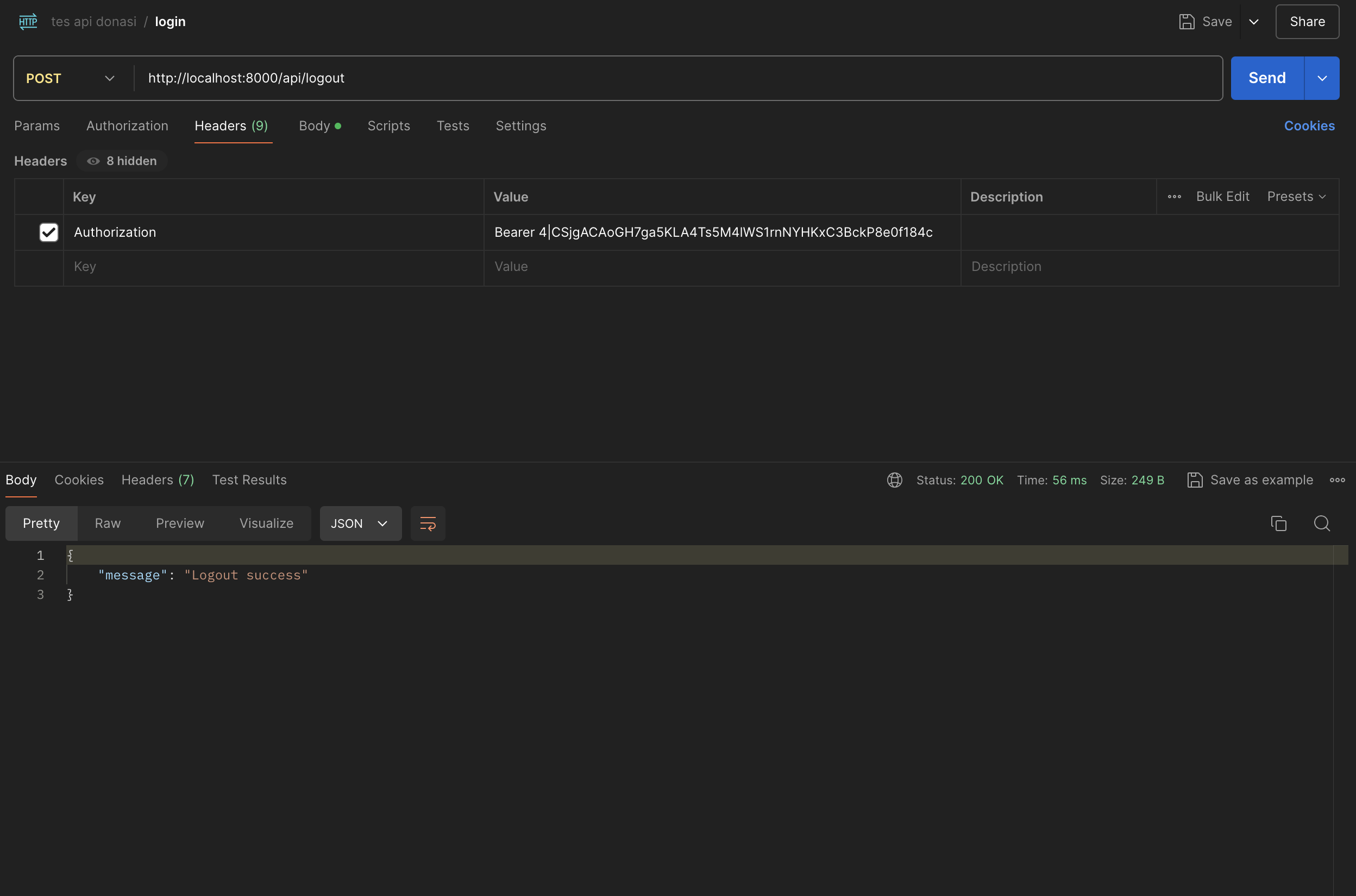Select the Headers (9) request tab
This screenshot has height=896, width=1356.
231,126
